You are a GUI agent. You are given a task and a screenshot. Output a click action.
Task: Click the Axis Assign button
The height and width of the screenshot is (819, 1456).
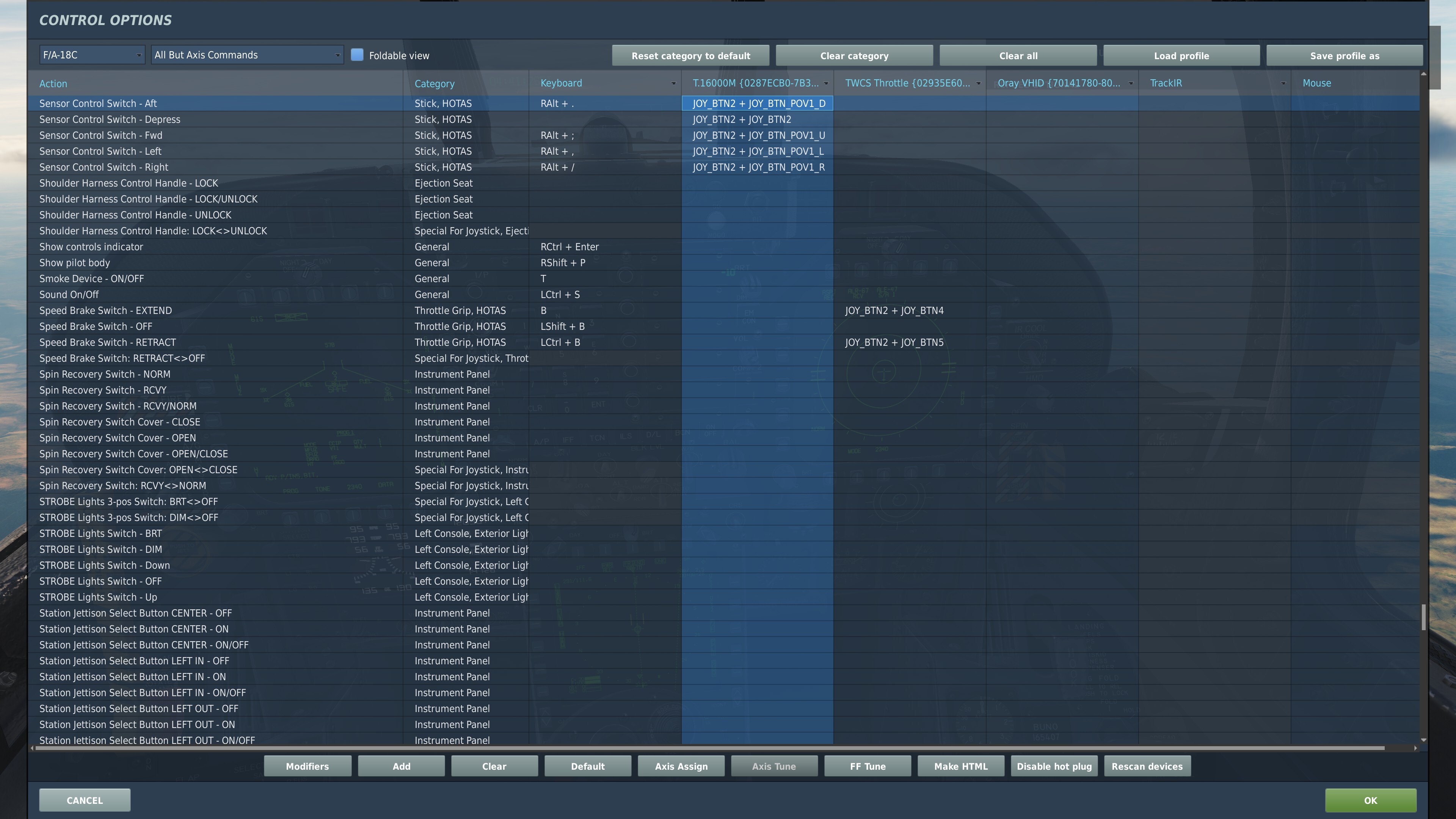pyautogui.click(x=681, y=766)
